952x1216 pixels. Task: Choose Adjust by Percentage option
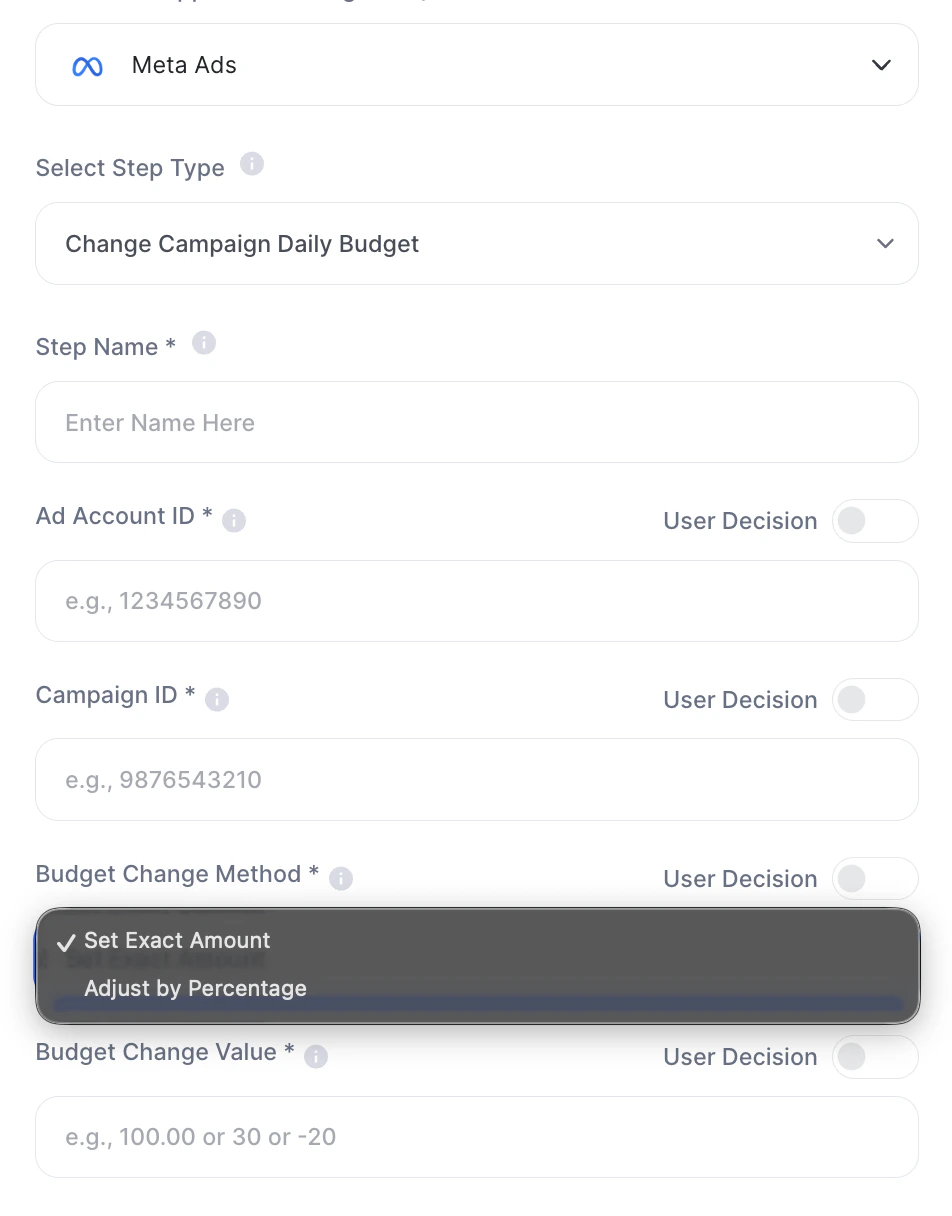click(195, 988)
